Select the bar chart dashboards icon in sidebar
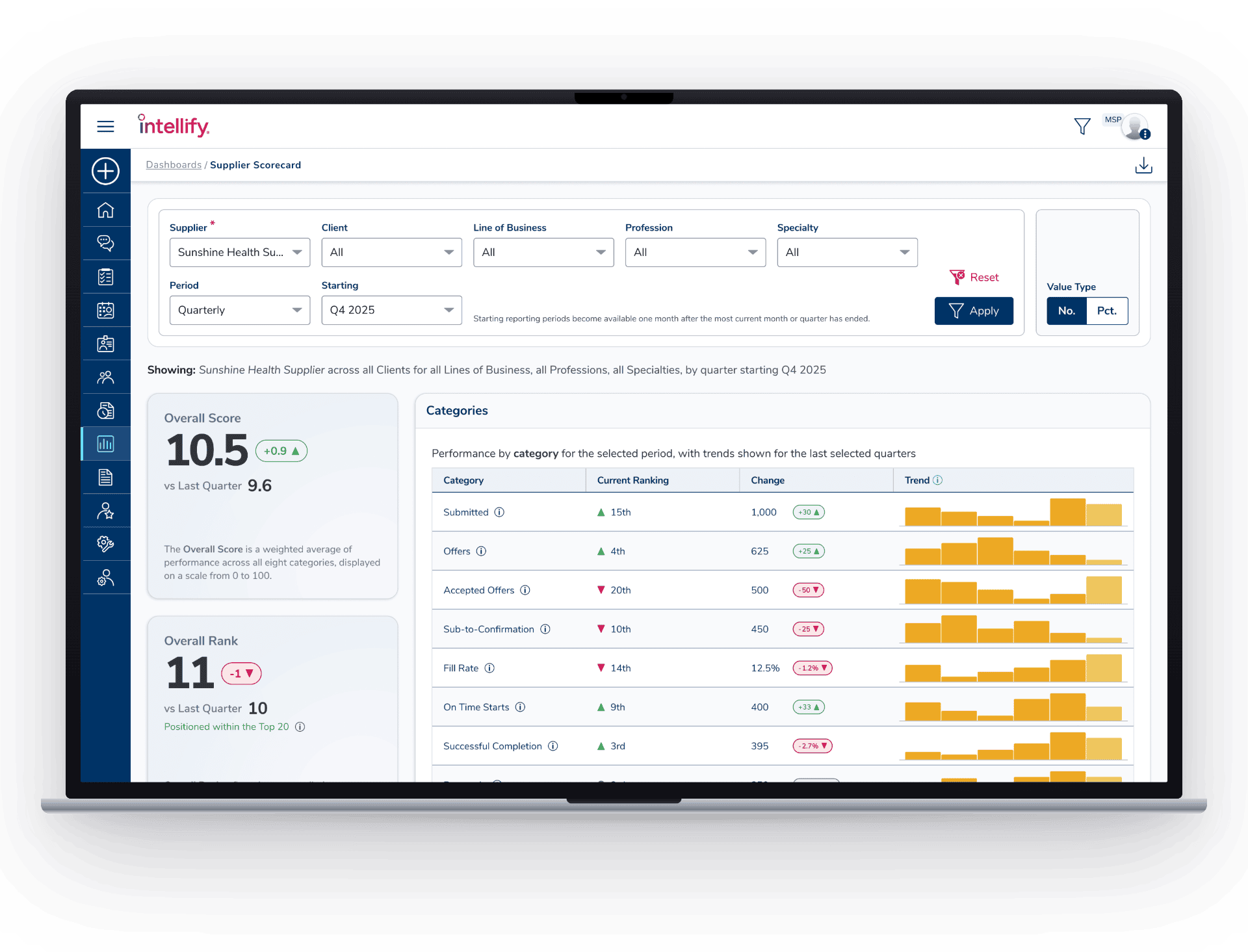 105,444
